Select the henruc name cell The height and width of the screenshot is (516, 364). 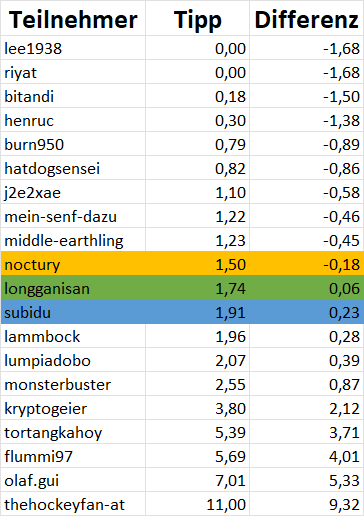coord(73,120)
